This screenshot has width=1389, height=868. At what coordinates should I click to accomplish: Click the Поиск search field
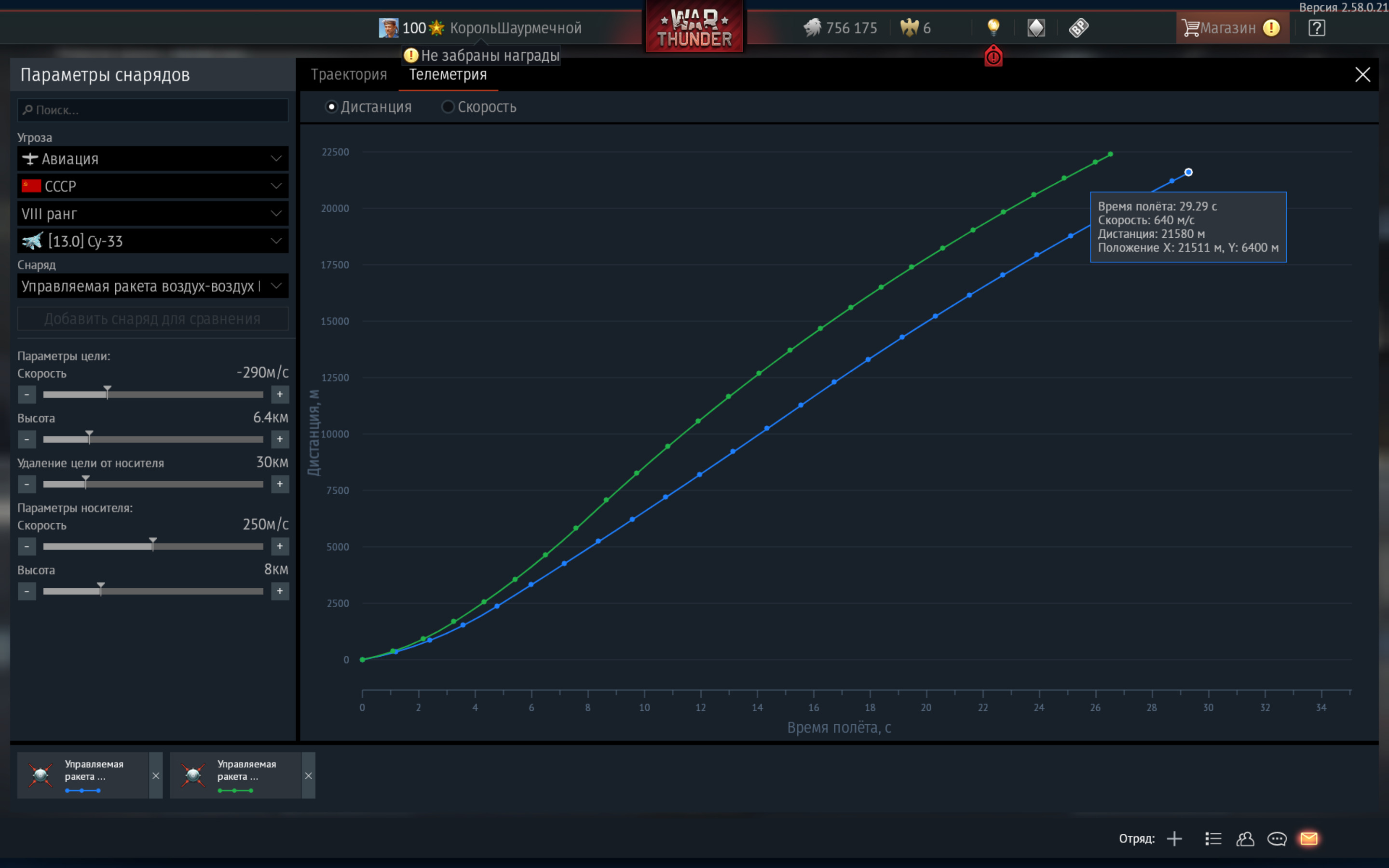click(x=153, y=109)
